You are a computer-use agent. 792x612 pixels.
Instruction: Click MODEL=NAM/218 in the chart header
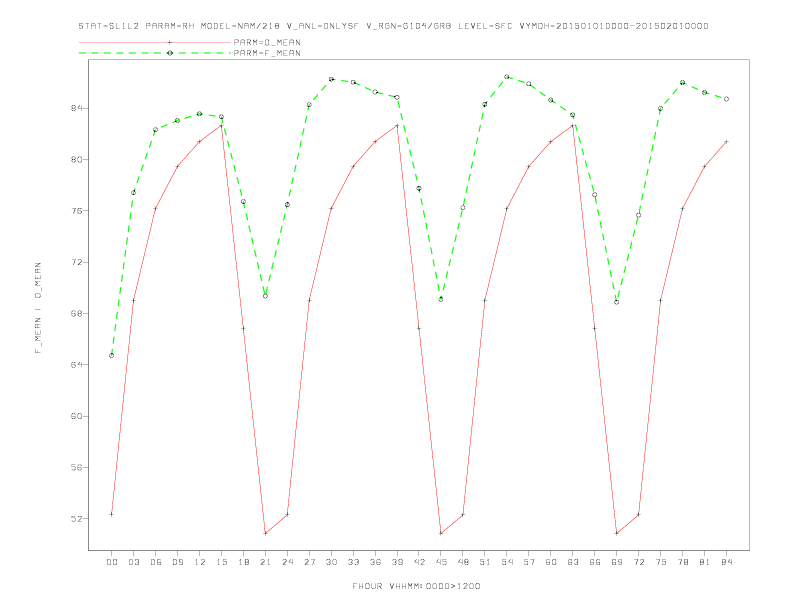[240, 26]
